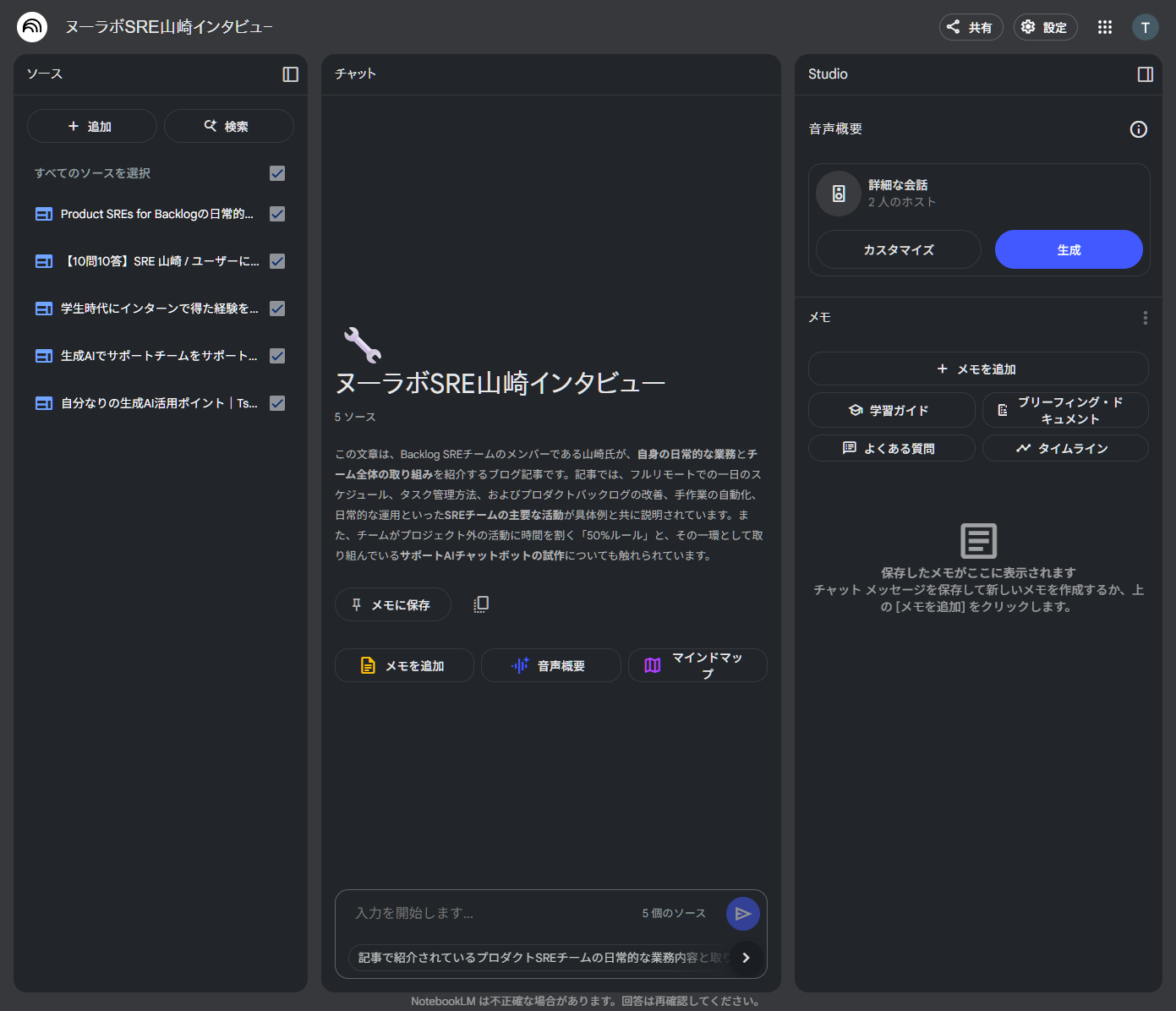Uncheck the 生成AIでサポートチーム source
The height and width of the screenshot is (1011, 1176).
[x=276, y=356]
